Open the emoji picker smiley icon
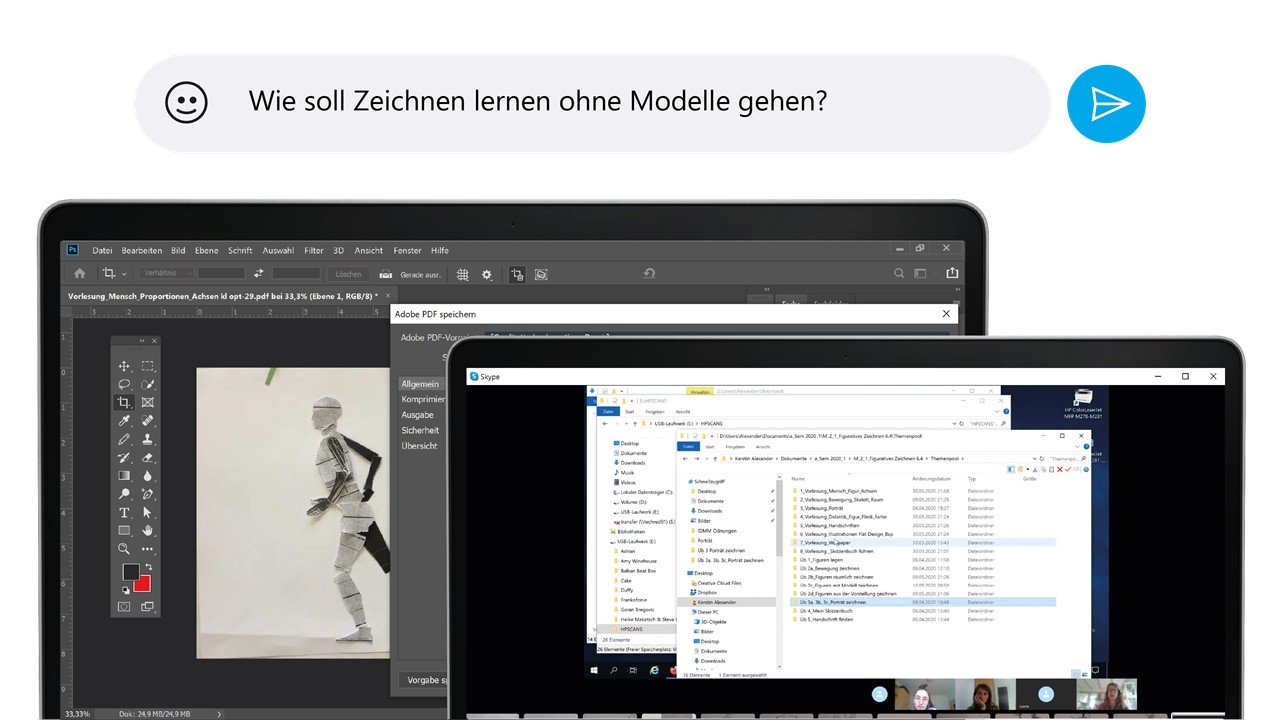 click(186, 103)
